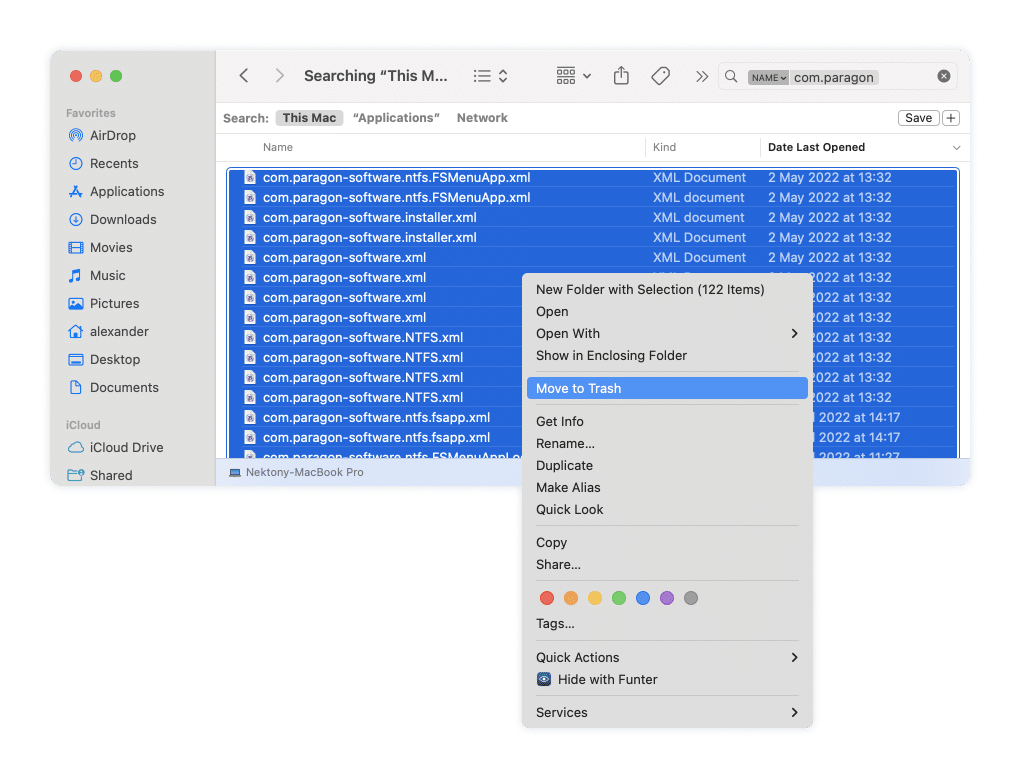The width and height of the screenshot is (1020, 778).
Task: Select the Network search scope
Action: click(x=482, y=117)
